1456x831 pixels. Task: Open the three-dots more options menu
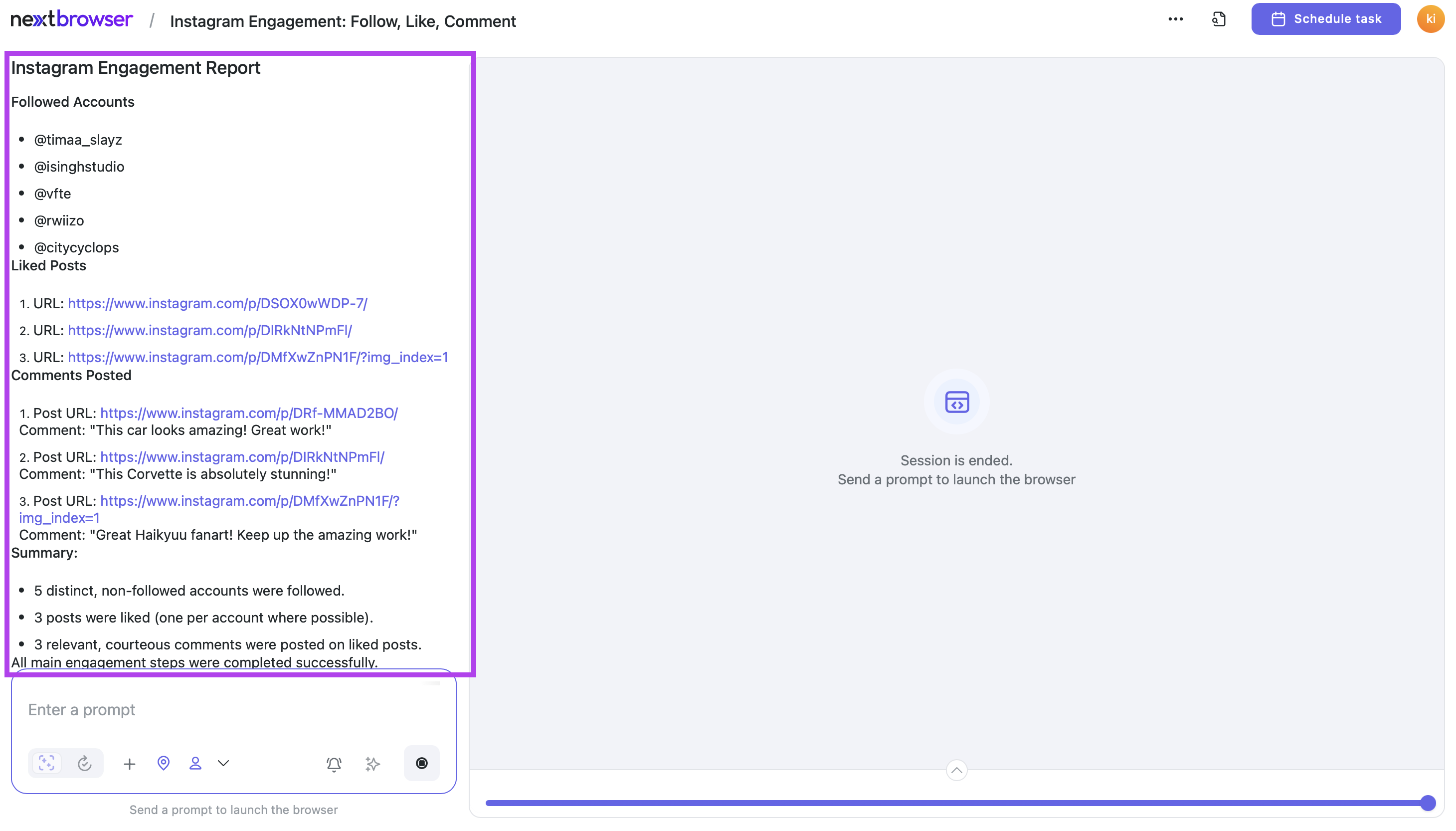click(x=1175, y=19)
